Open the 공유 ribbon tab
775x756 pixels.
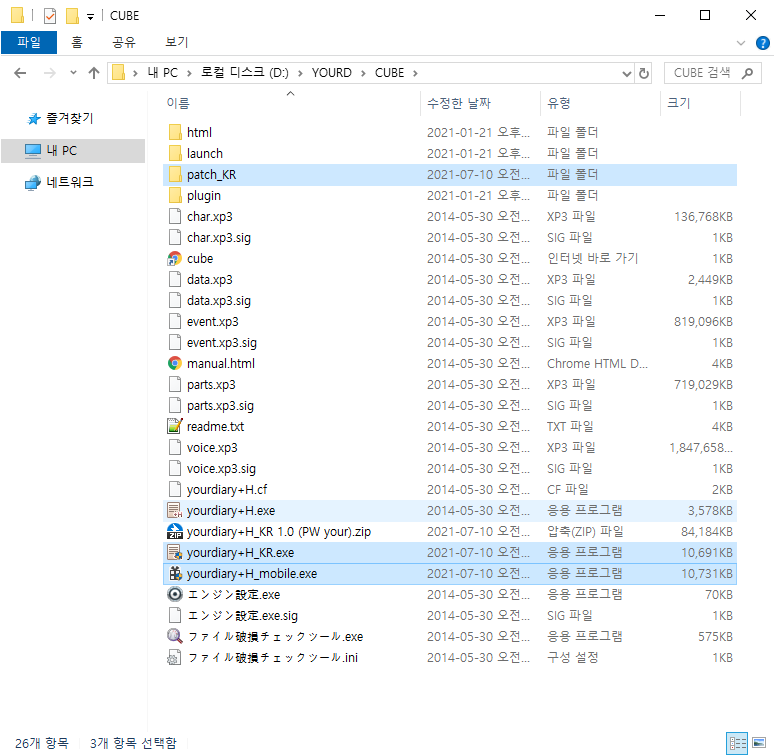click(124, 42)
